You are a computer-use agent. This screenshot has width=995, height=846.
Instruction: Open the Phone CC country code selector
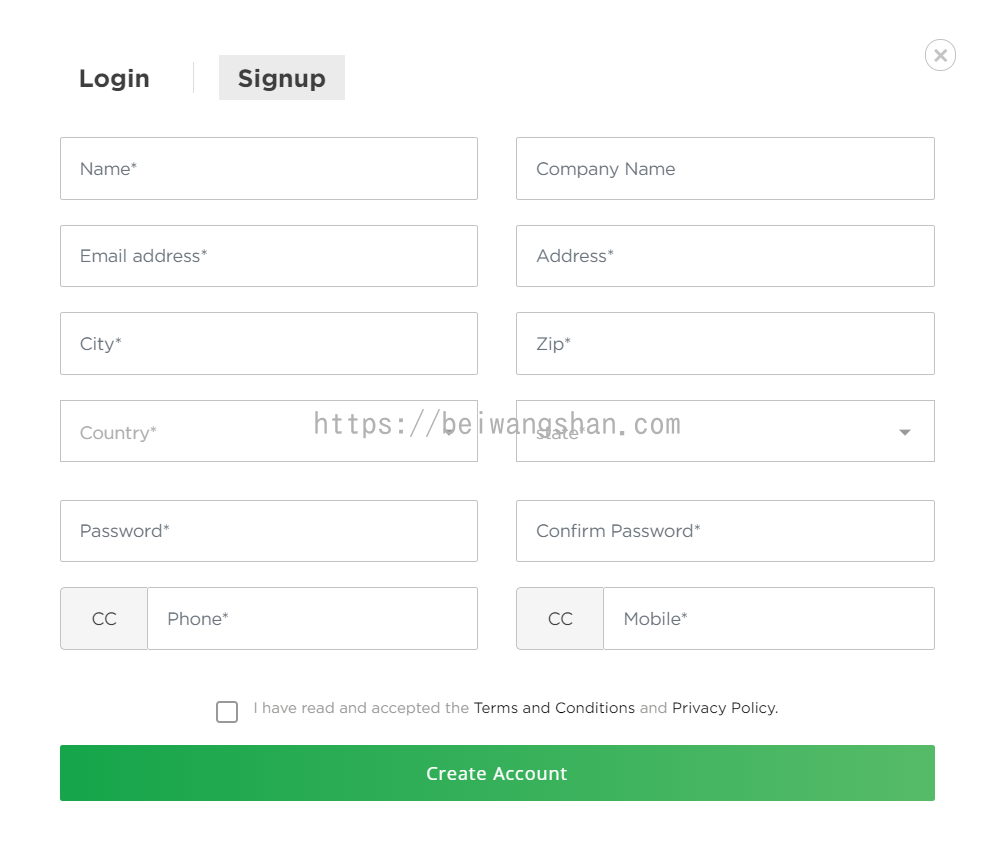(104, 618)
